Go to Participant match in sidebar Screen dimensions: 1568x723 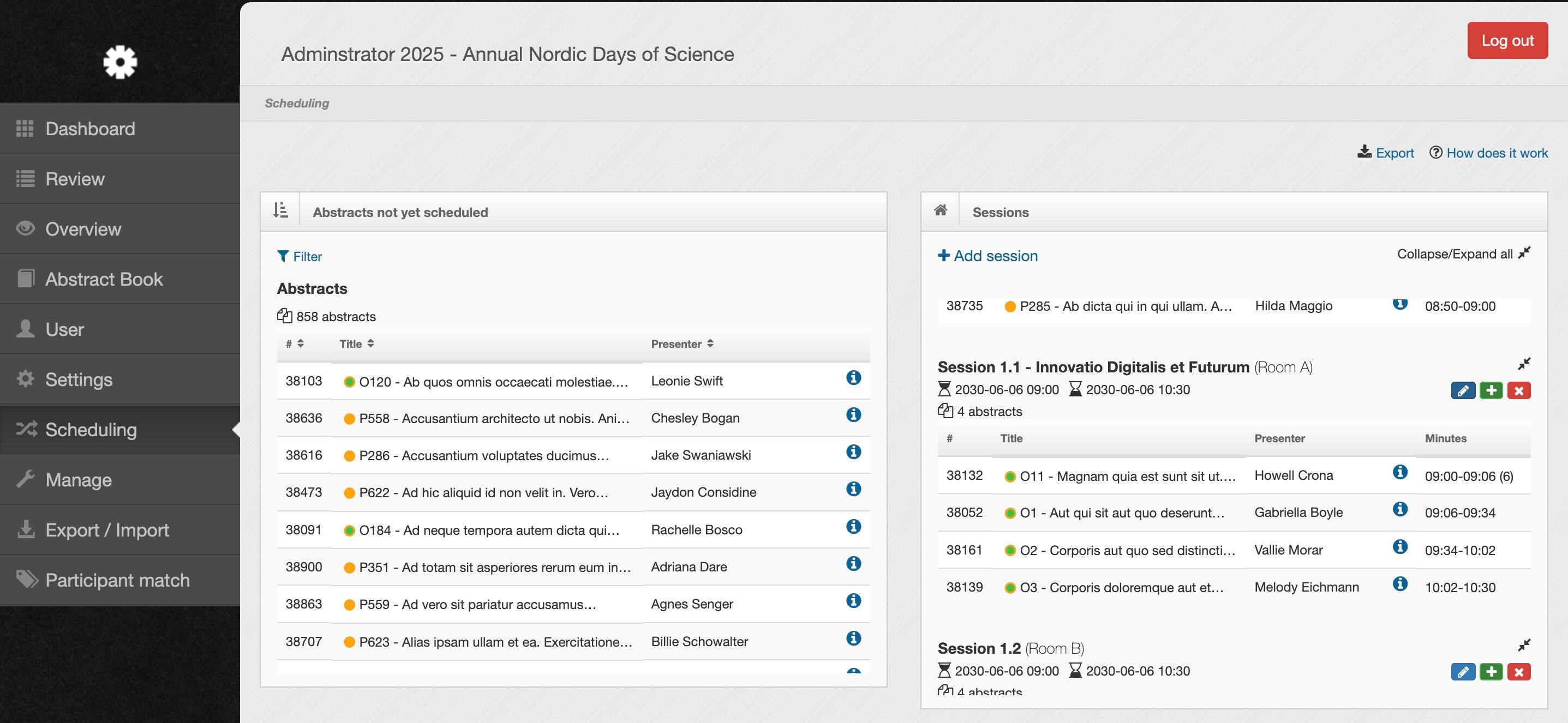point(117,580)
